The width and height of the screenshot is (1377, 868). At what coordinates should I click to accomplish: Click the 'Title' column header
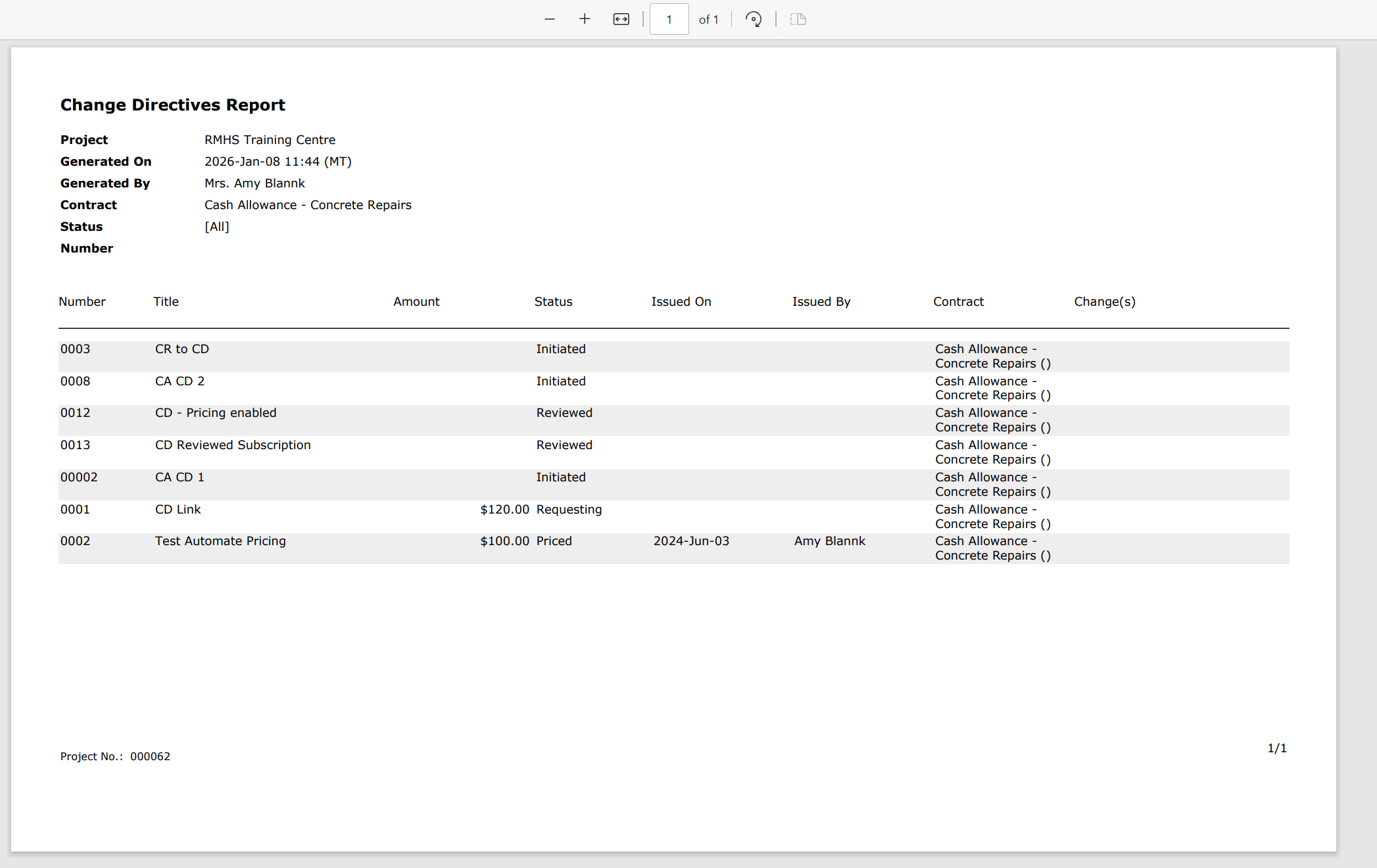coord(166,301)
